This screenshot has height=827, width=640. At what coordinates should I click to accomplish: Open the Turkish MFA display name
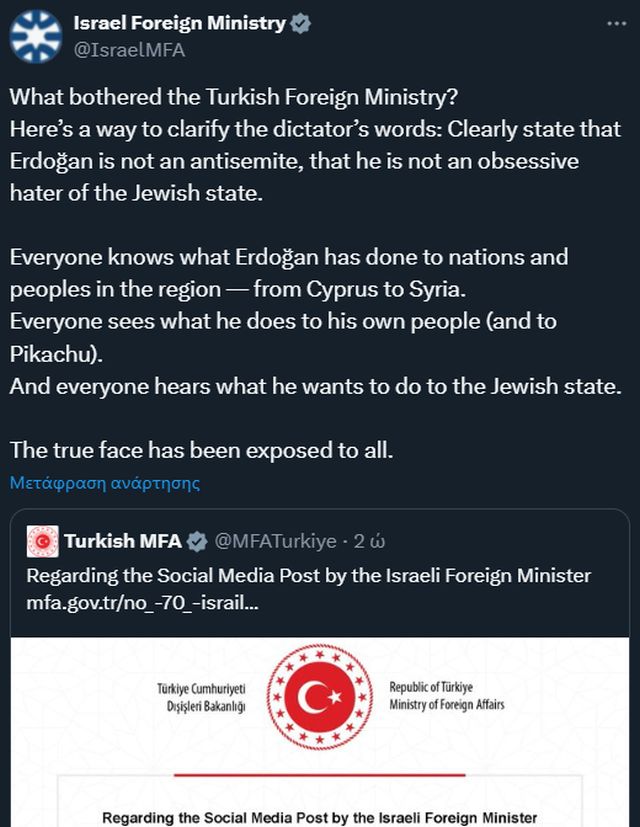(123, 541)
